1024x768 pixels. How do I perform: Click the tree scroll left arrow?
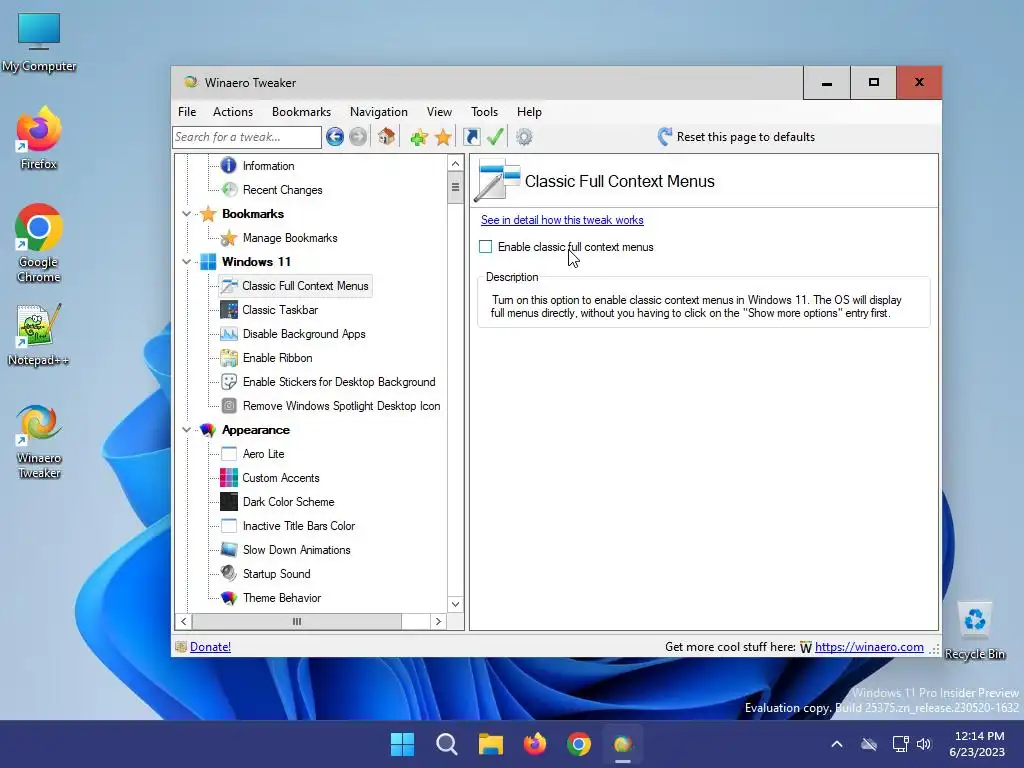184,622
